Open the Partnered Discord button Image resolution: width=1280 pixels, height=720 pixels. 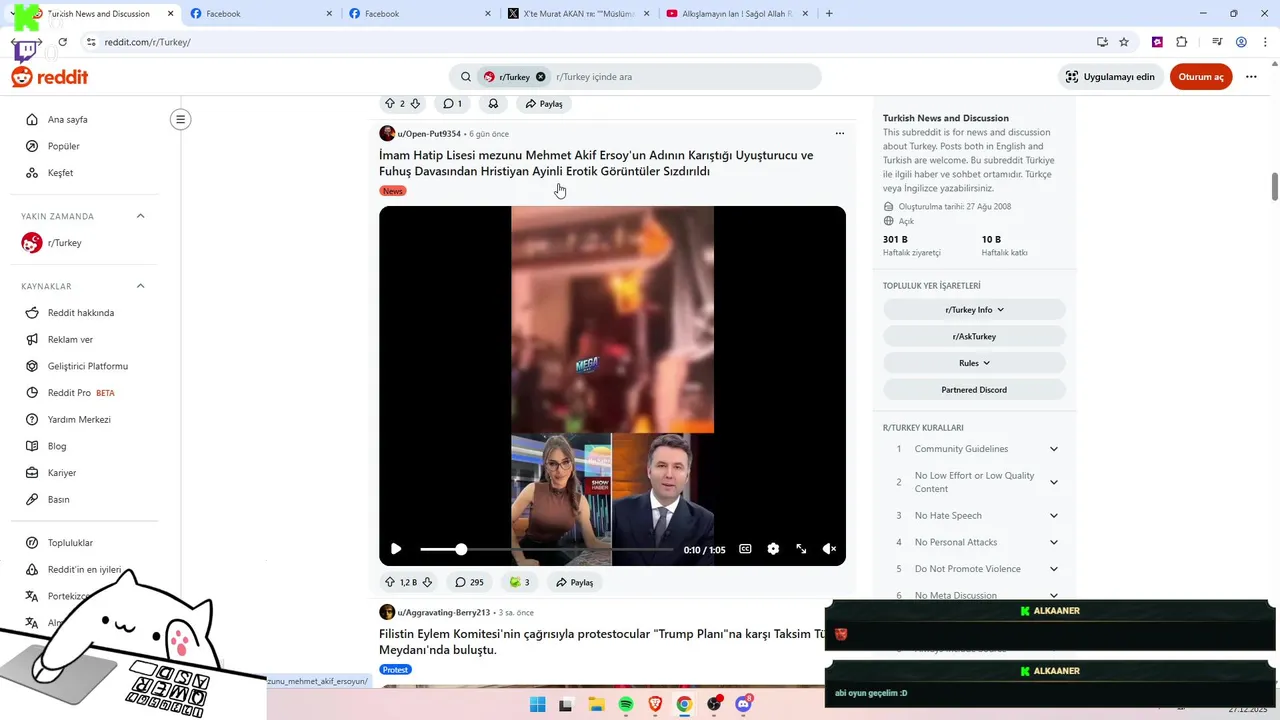pyautogui.click(x=974, y=390)
